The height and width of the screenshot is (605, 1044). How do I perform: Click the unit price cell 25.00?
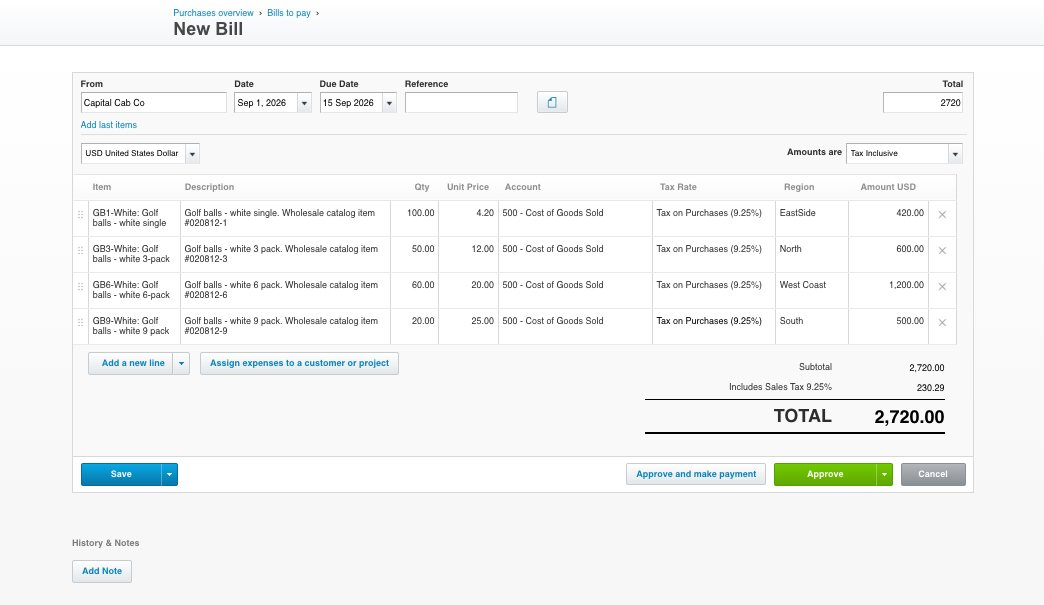[469, 326]
